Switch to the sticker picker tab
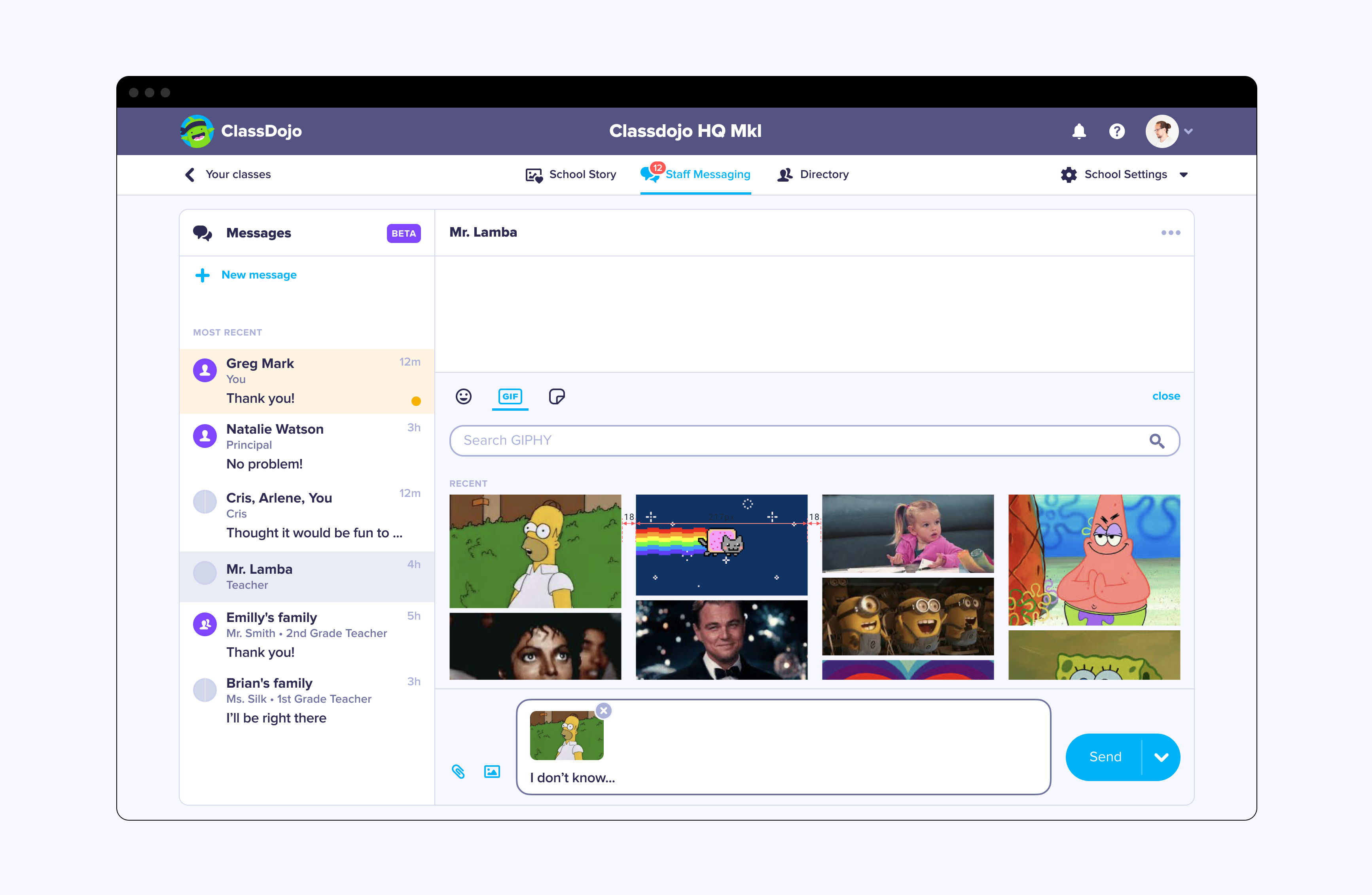1372x895 pixels. (x=556, y=396)
